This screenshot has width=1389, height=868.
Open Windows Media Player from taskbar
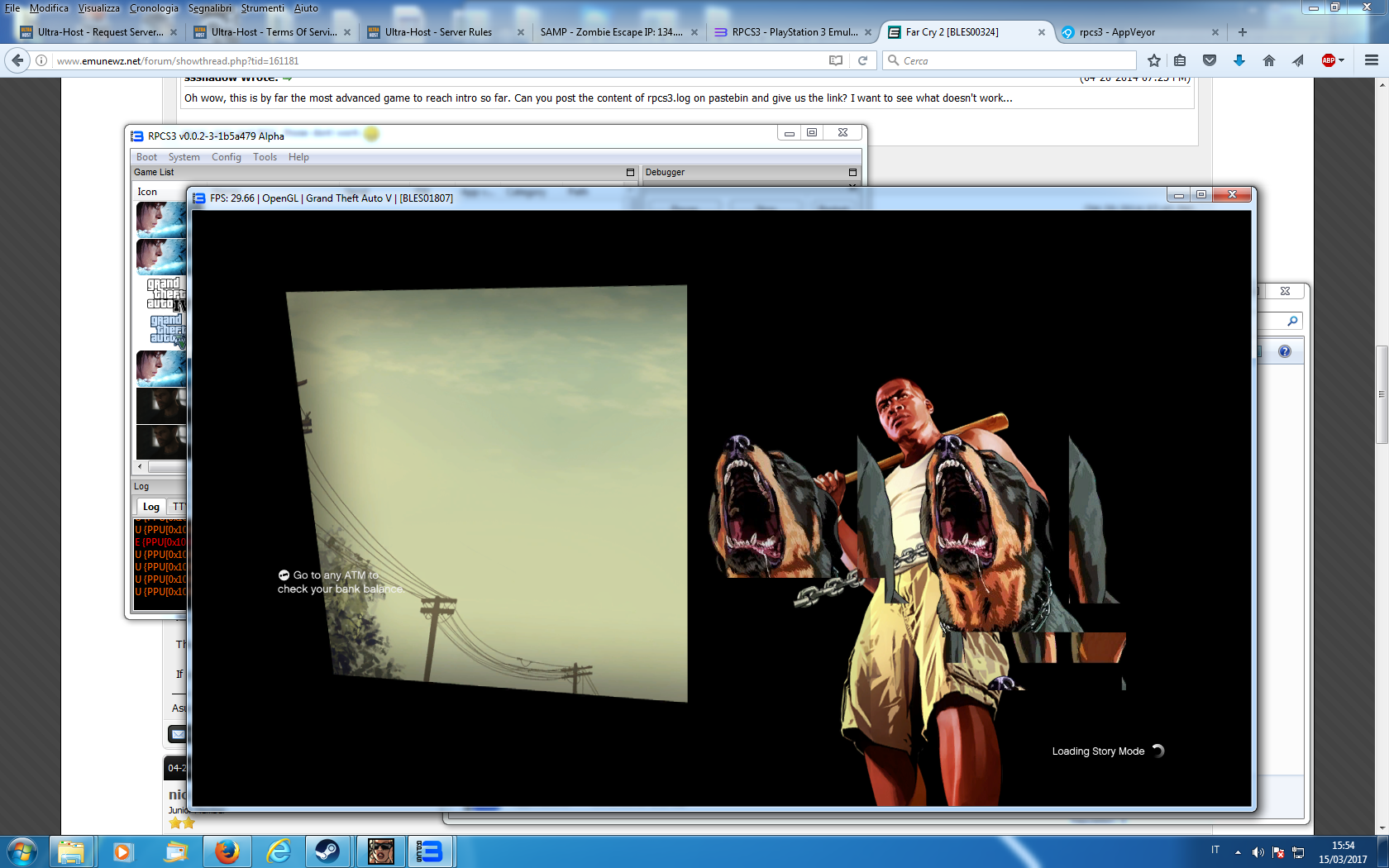pyautogui.click(x=123, y=851)
